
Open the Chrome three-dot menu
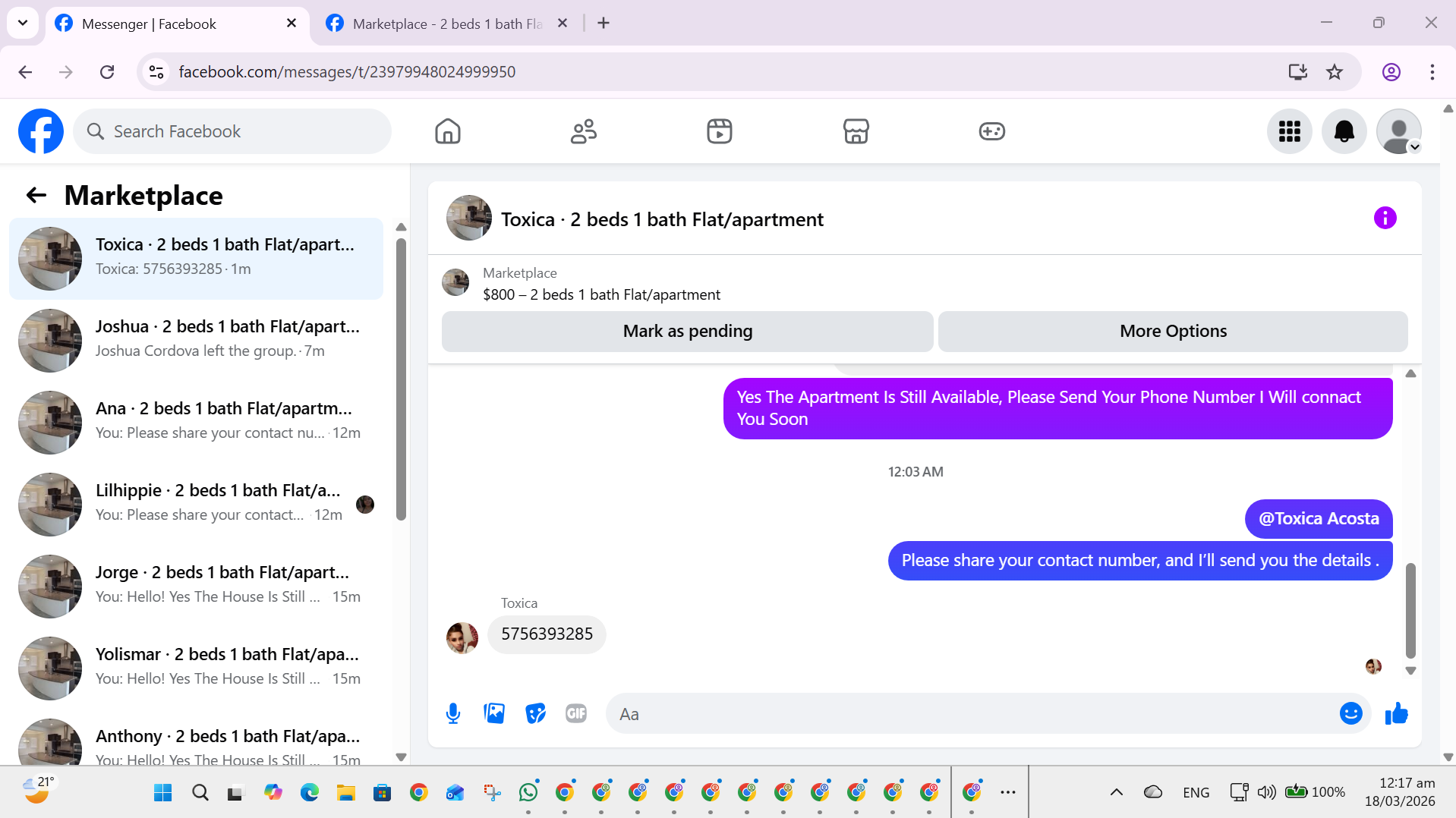(1432, 72)
